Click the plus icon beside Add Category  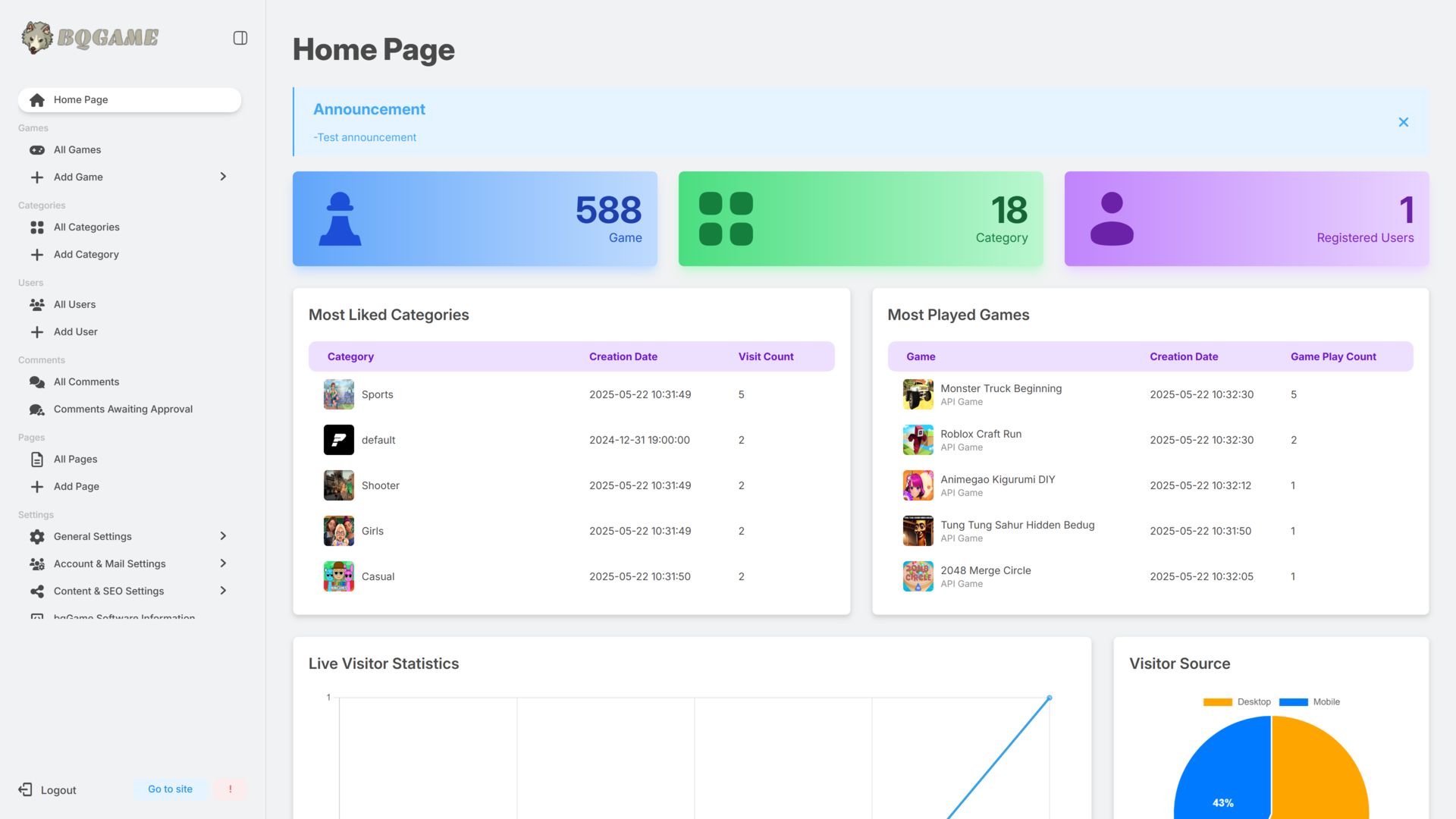pos(37,255)
